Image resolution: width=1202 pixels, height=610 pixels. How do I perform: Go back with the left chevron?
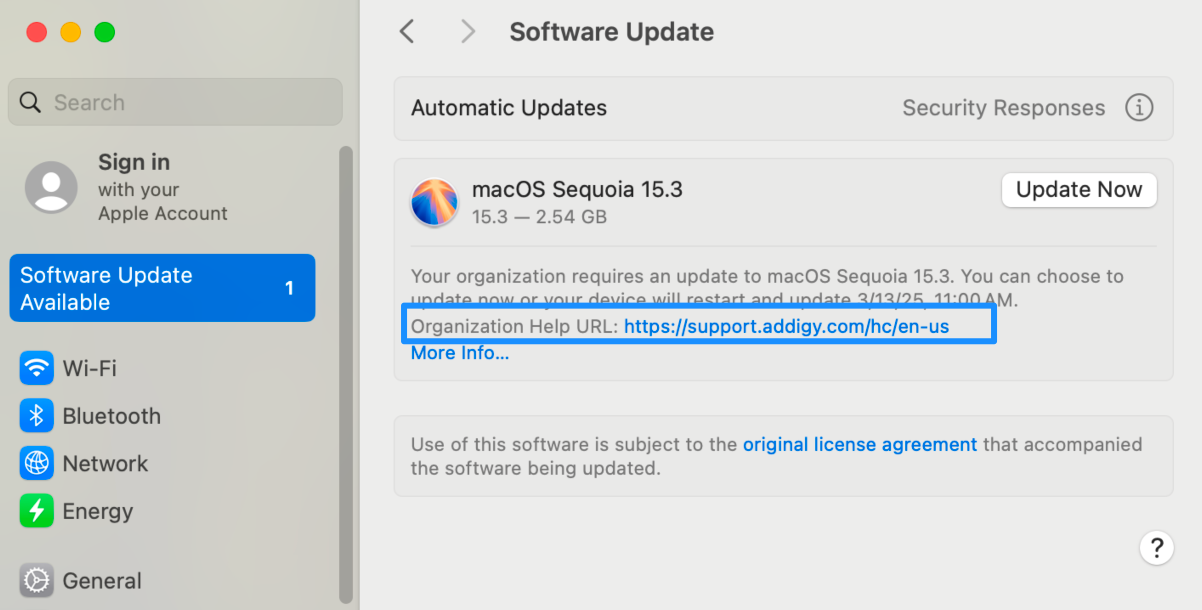click(407, 32)
